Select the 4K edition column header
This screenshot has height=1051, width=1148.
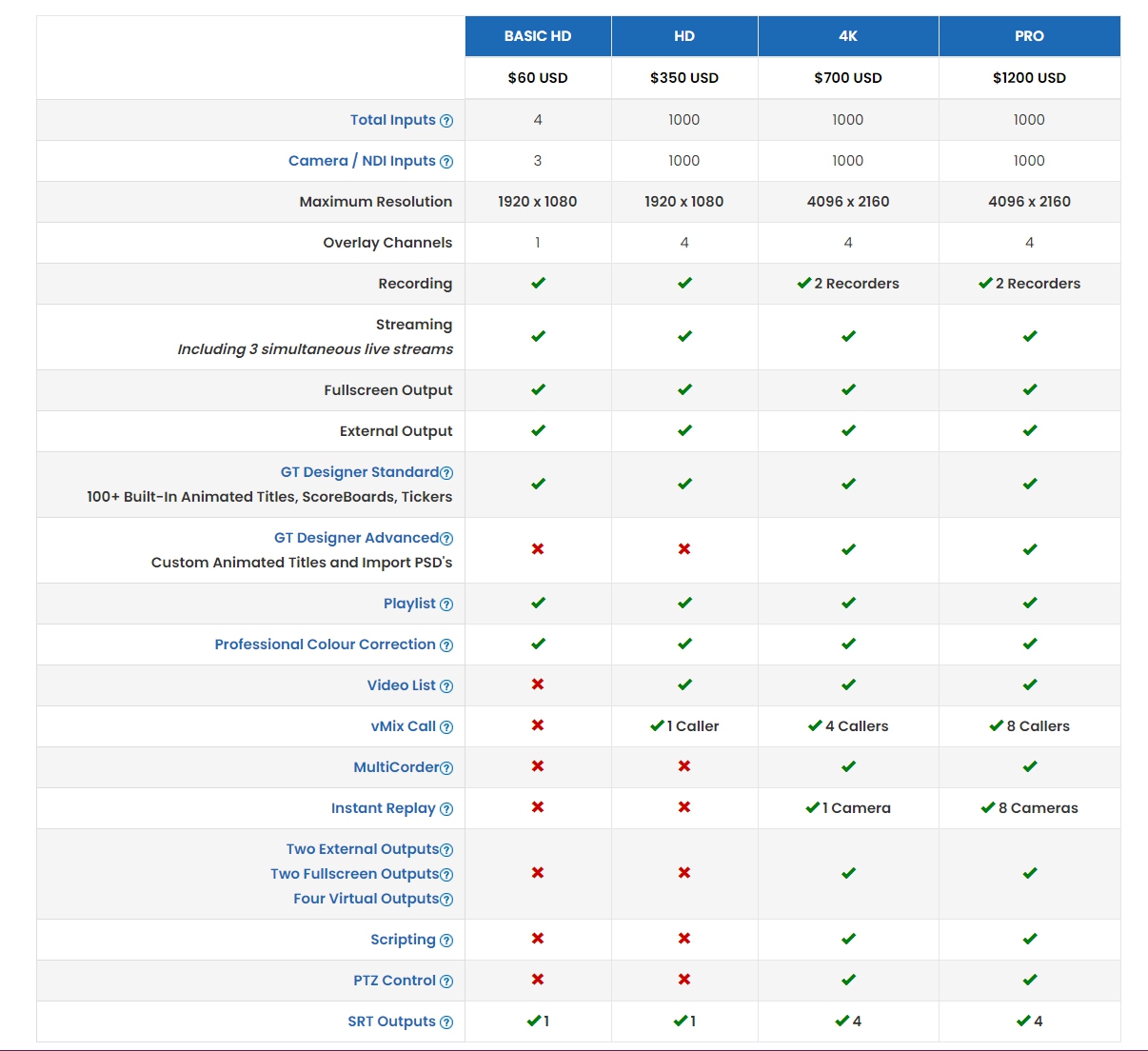(848, 36)
